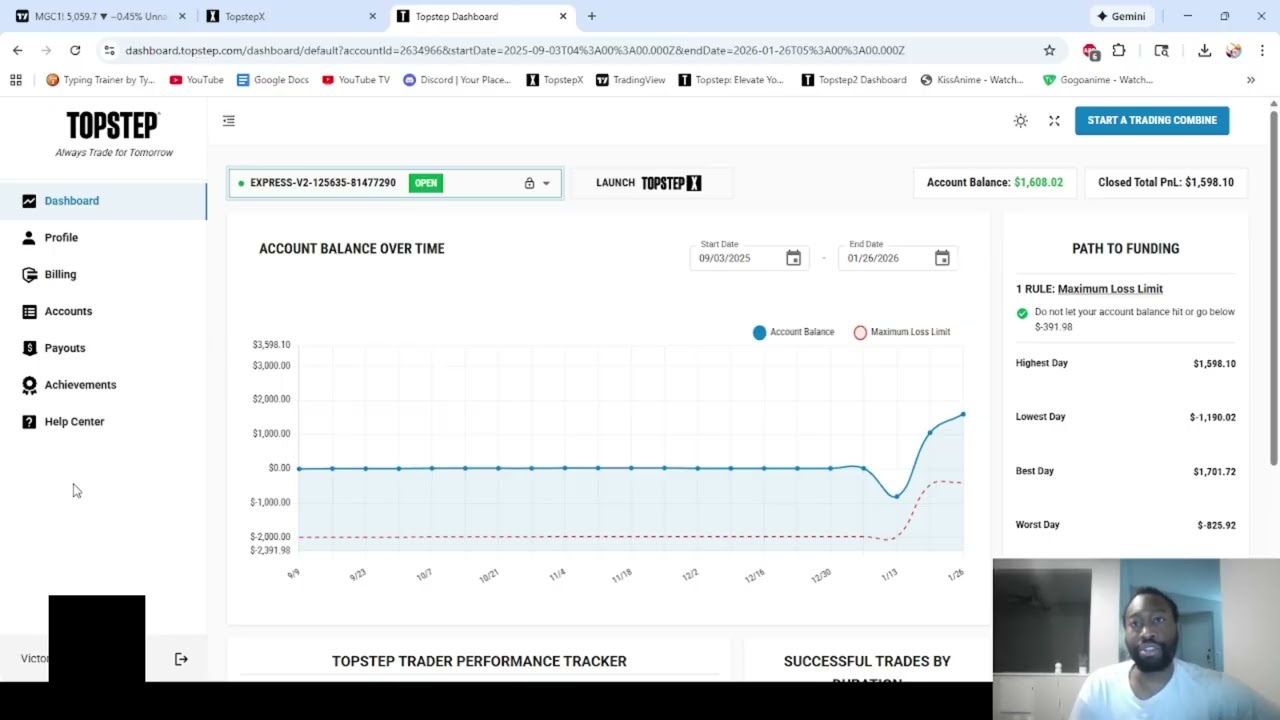
Task: Expand hidden bookmarks chevron
Action: tap(1250, 80)
